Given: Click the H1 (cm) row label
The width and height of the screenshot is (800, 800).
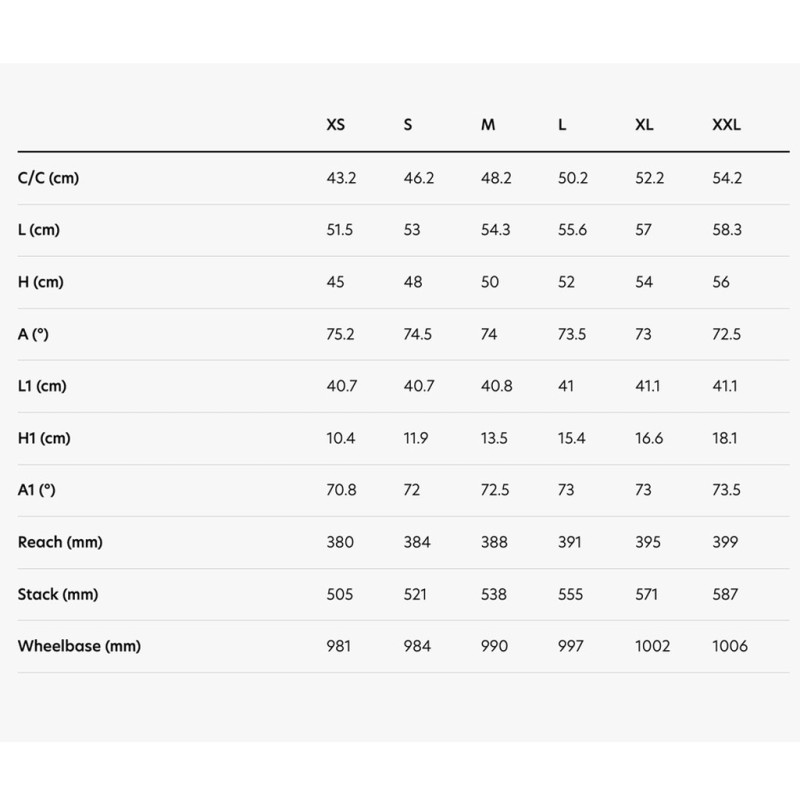Looking at the screenshot, I should 44,438.
